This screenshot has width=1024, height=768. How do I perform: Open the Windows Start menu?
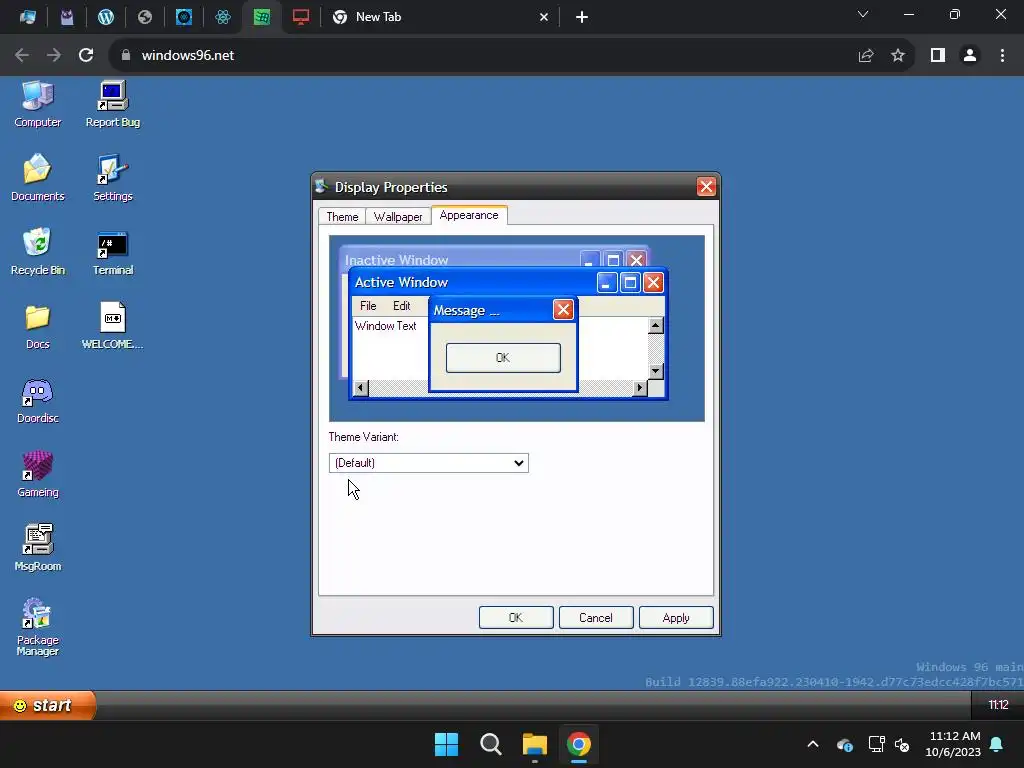point(447,744)
